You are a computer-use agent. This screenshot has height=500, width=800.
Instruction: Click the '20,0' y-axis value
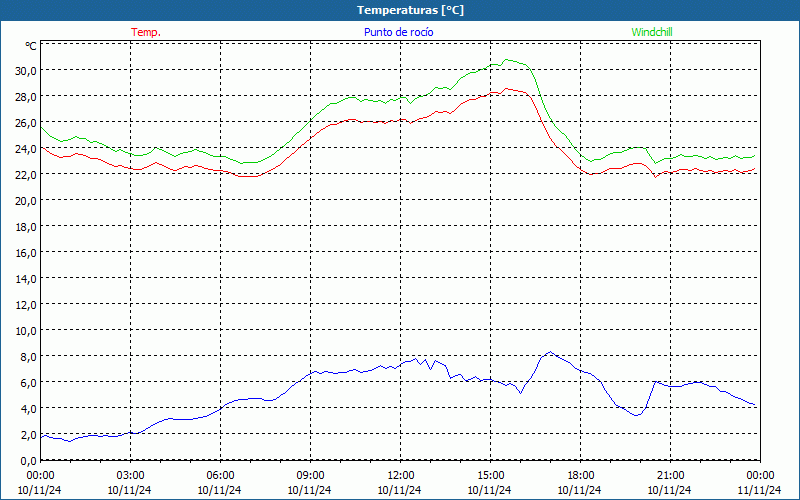point(26,201)
